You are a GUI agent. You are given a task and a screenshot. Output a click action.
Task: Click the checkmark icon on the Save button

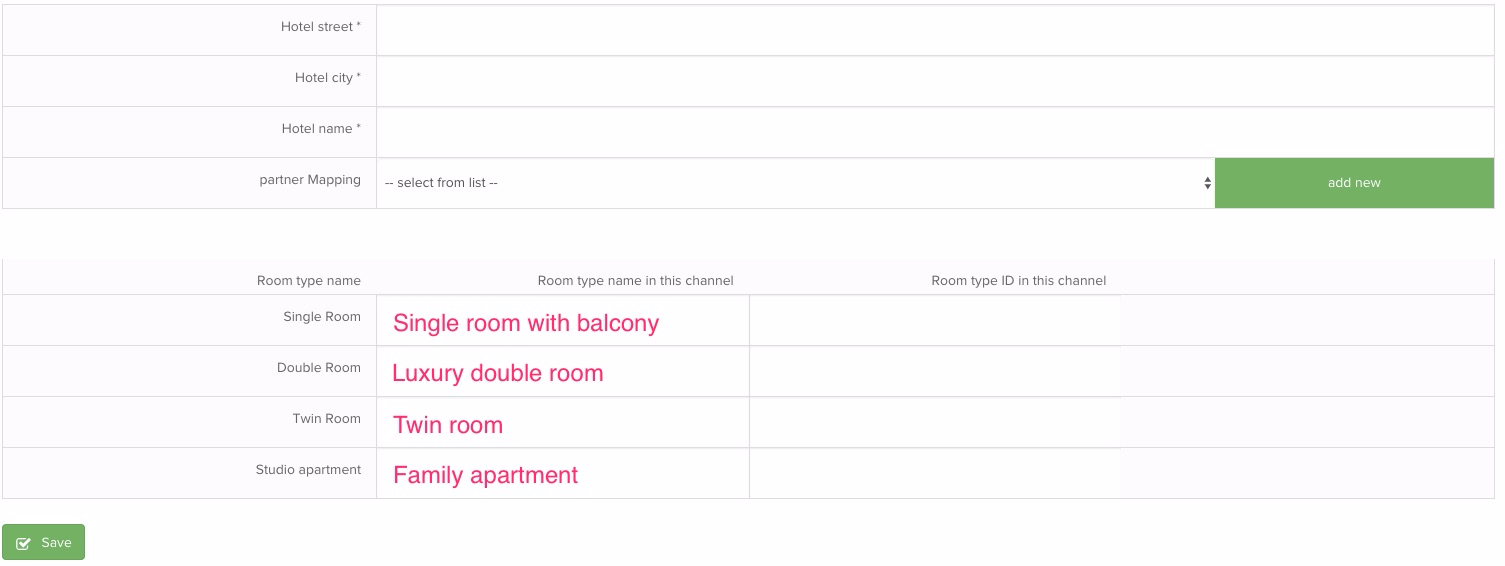coord(24,543)
